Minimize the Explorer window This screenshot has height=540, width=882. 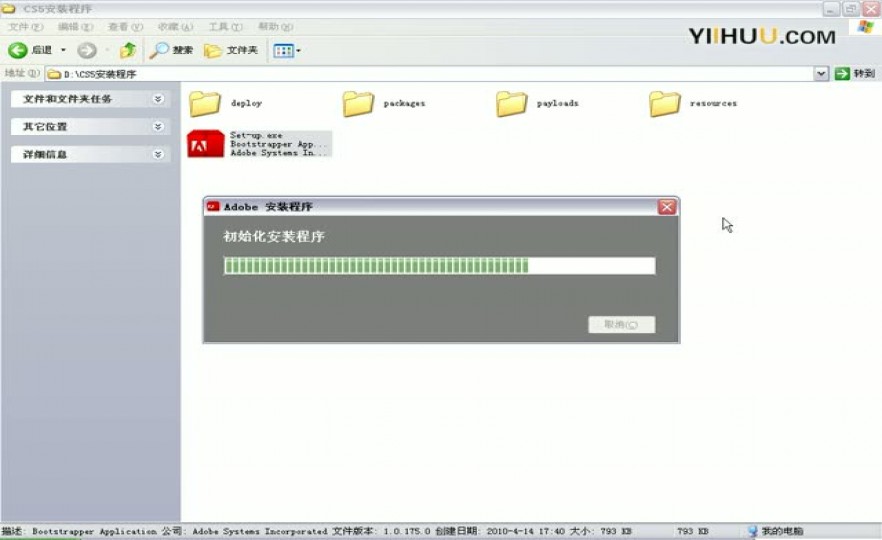[831, 9]
